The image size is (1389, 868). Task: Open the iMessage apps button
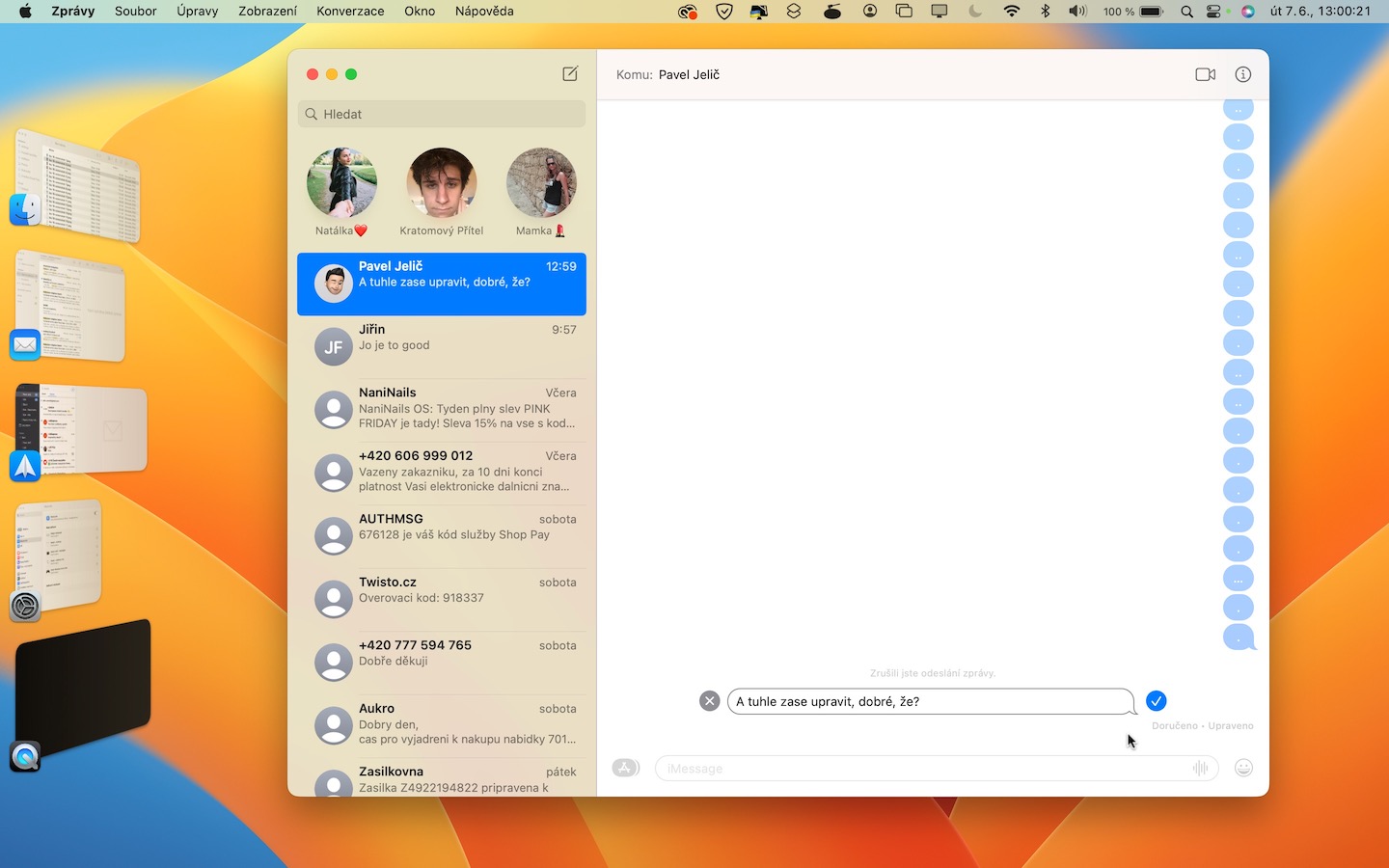click(x=625, y=768)
